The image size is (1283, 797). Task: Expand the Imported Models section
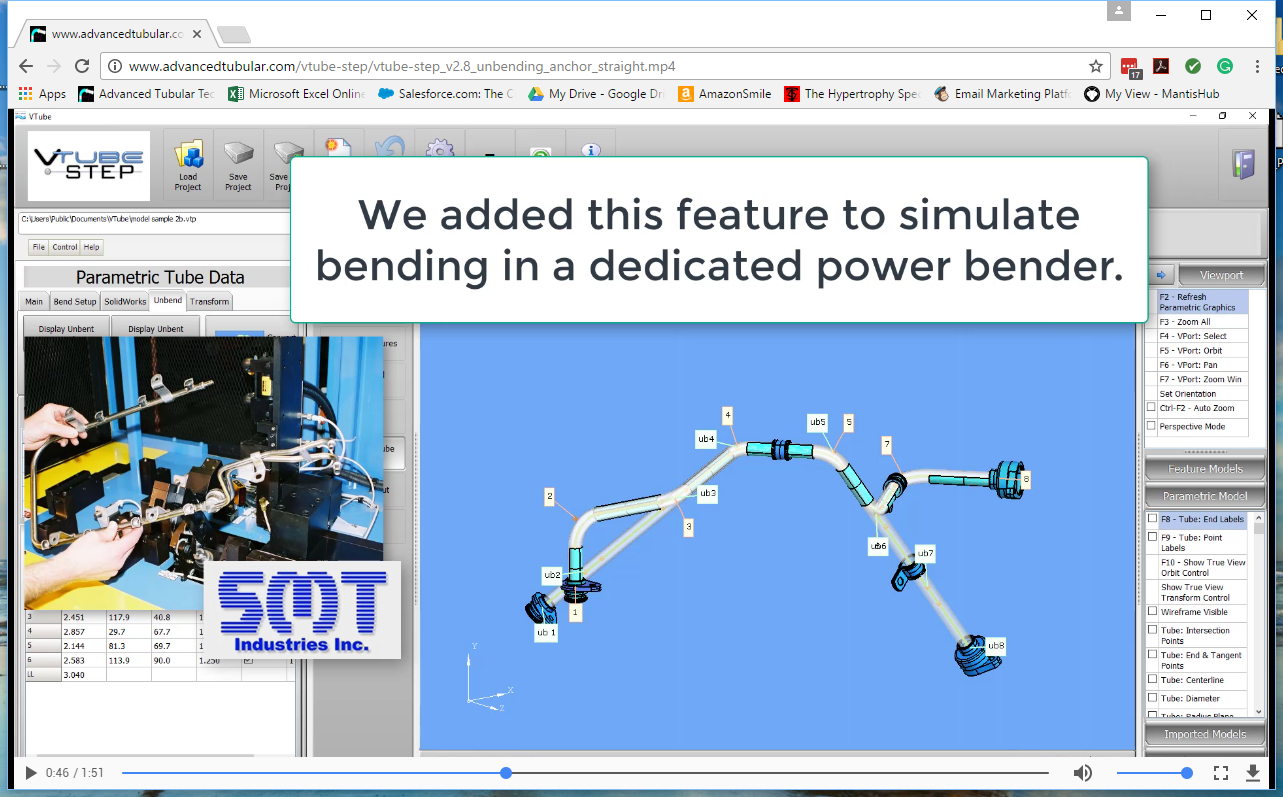pos(1204,735)
